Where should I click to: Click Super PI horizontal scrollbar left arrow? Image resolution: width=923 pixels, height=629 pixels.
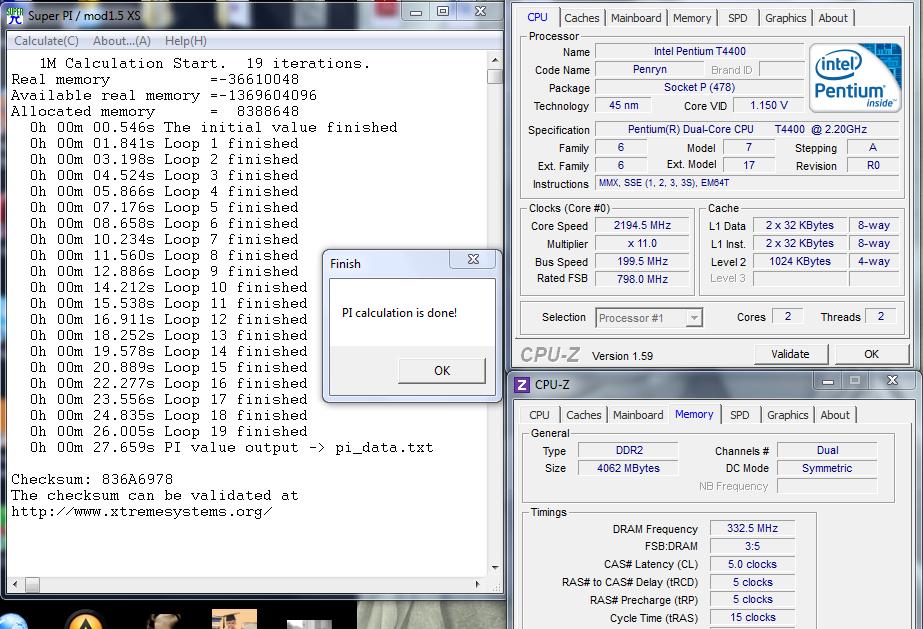pyautogui.click(x=15, y=585)
